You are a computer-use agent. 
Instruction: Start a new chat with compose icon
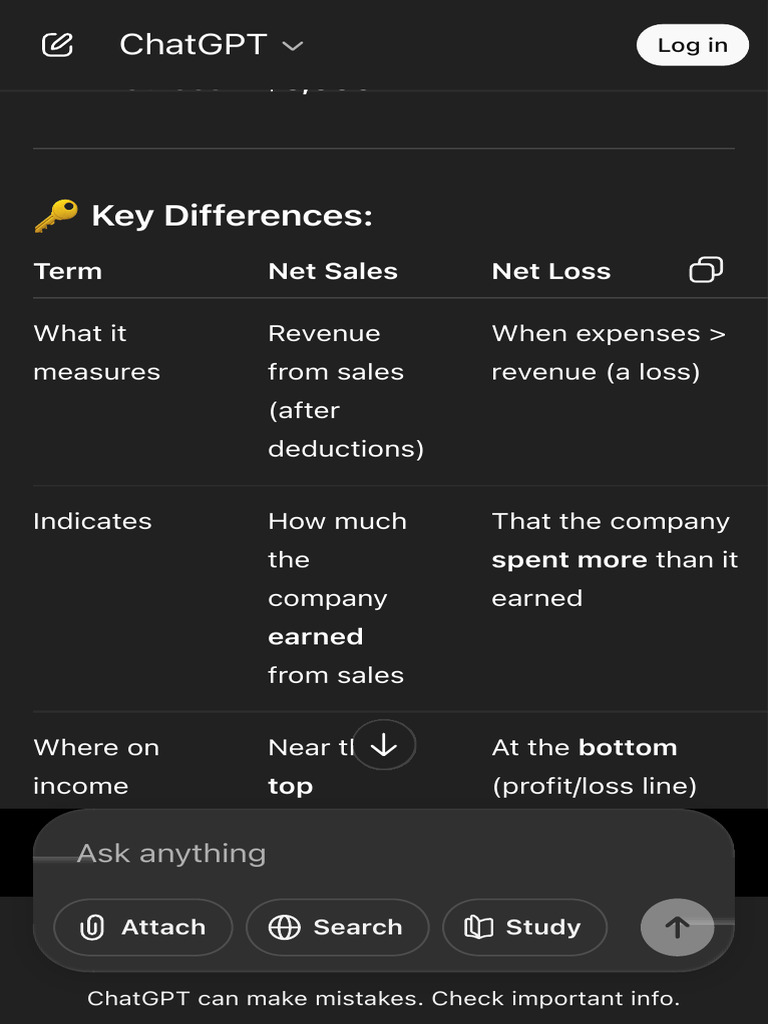coord(57,45)
